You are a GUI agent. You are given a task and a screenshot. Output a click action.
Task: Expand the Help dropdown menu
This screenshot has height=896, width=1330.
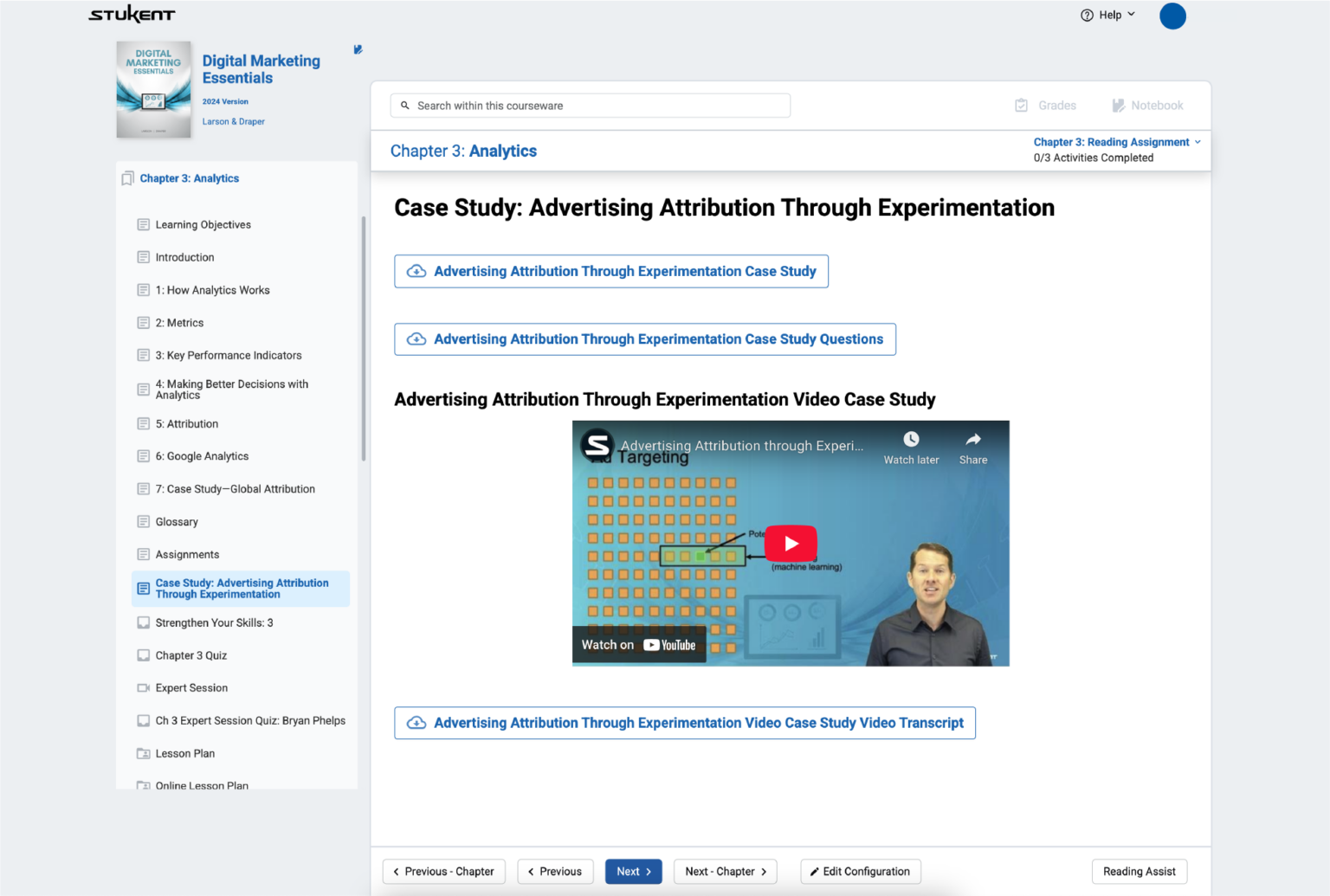pyautogui.click(x=1131, y=15)
